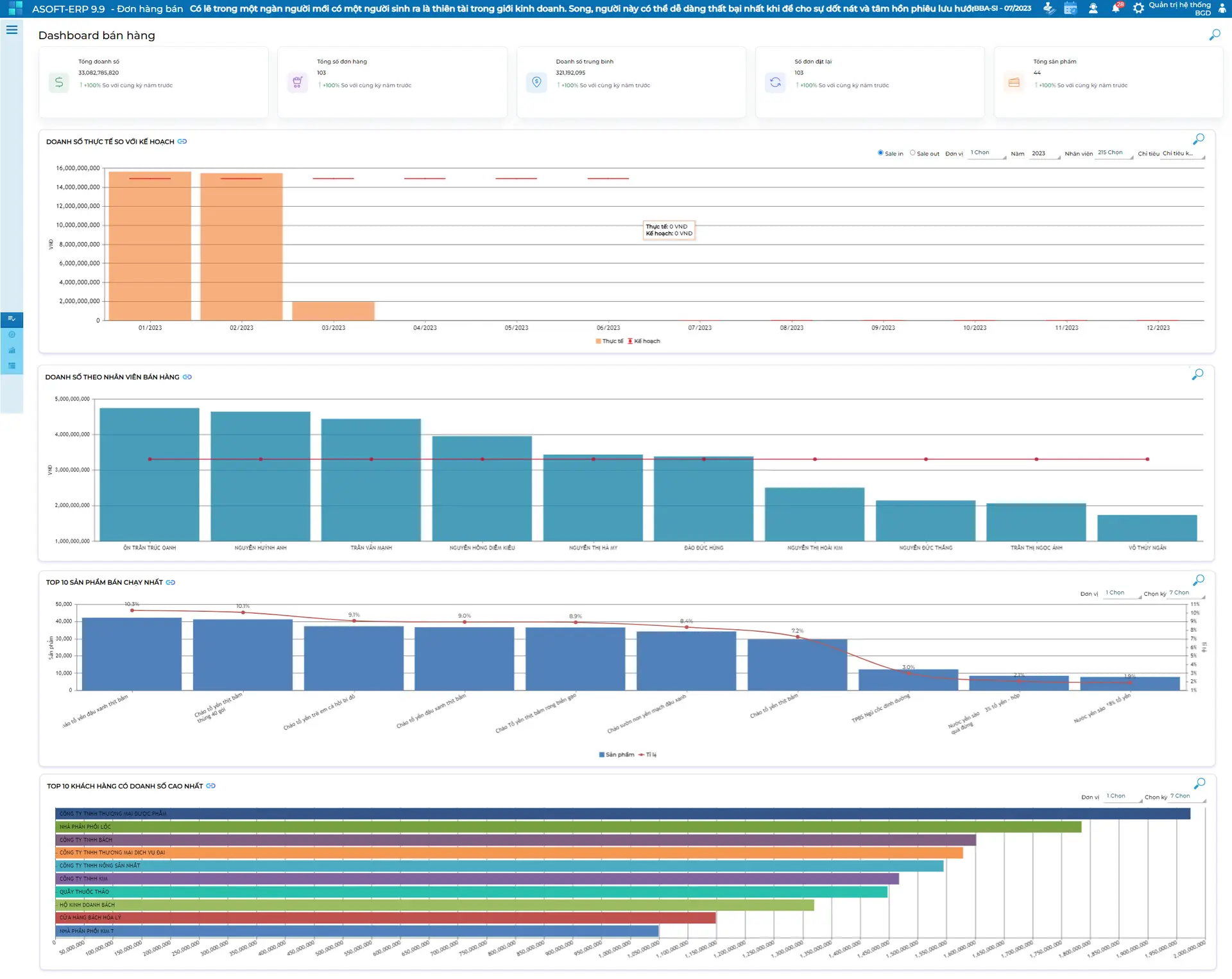The height and width of the screenshot is (979, 1232).
Task: Open the Năm 2023 year dropdown
Action: pyautogui.click(x=1045, y=153)
